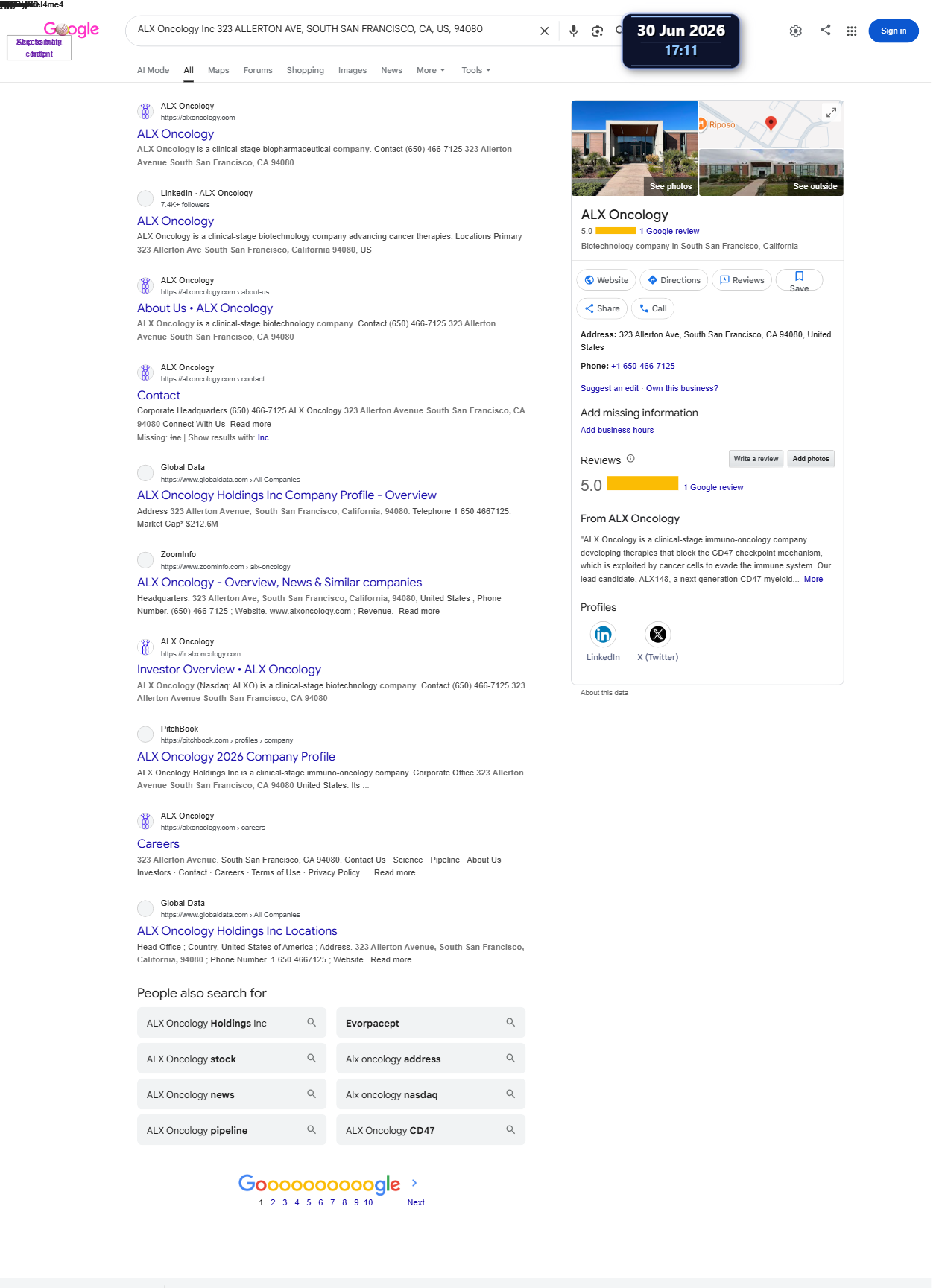Search ALX Oncology pipeline suggestion

click(232, 1130)
